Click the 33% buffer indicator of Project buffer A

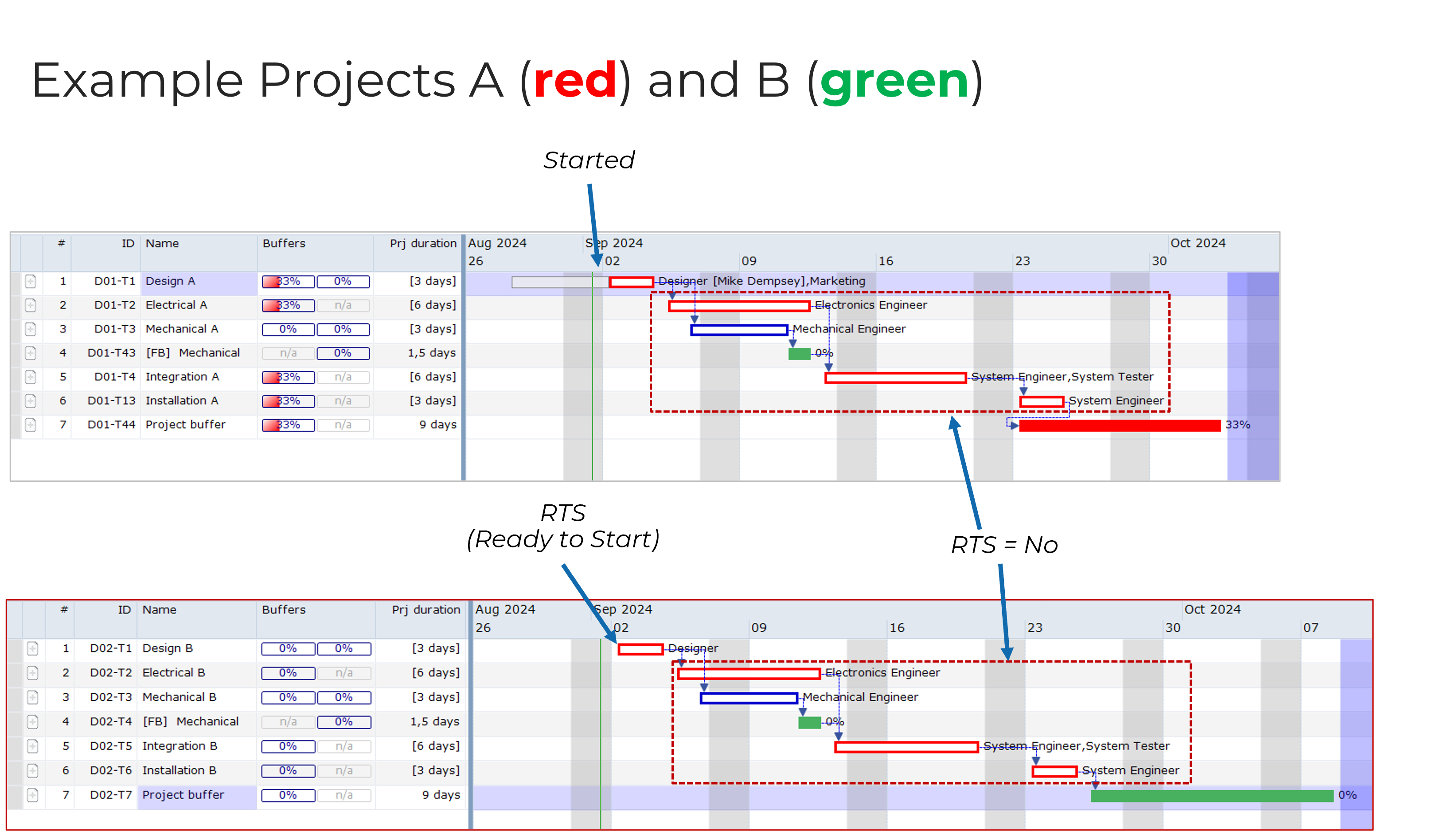(288, 425)
